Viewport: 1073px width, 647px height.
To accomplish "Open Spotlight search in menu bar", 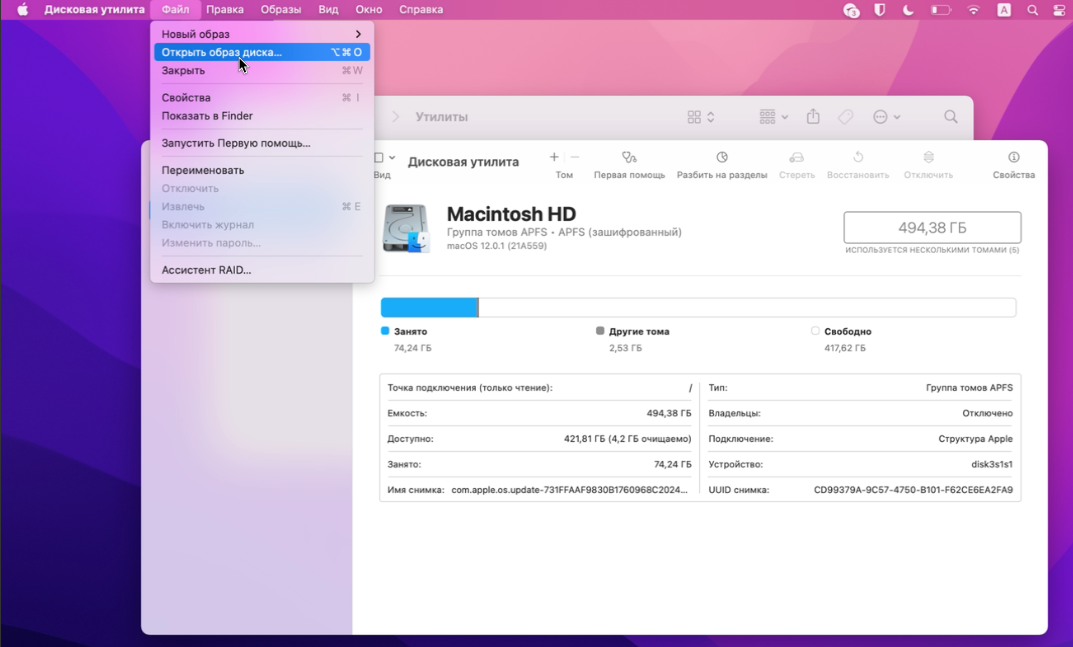I will pos(1032,10).
